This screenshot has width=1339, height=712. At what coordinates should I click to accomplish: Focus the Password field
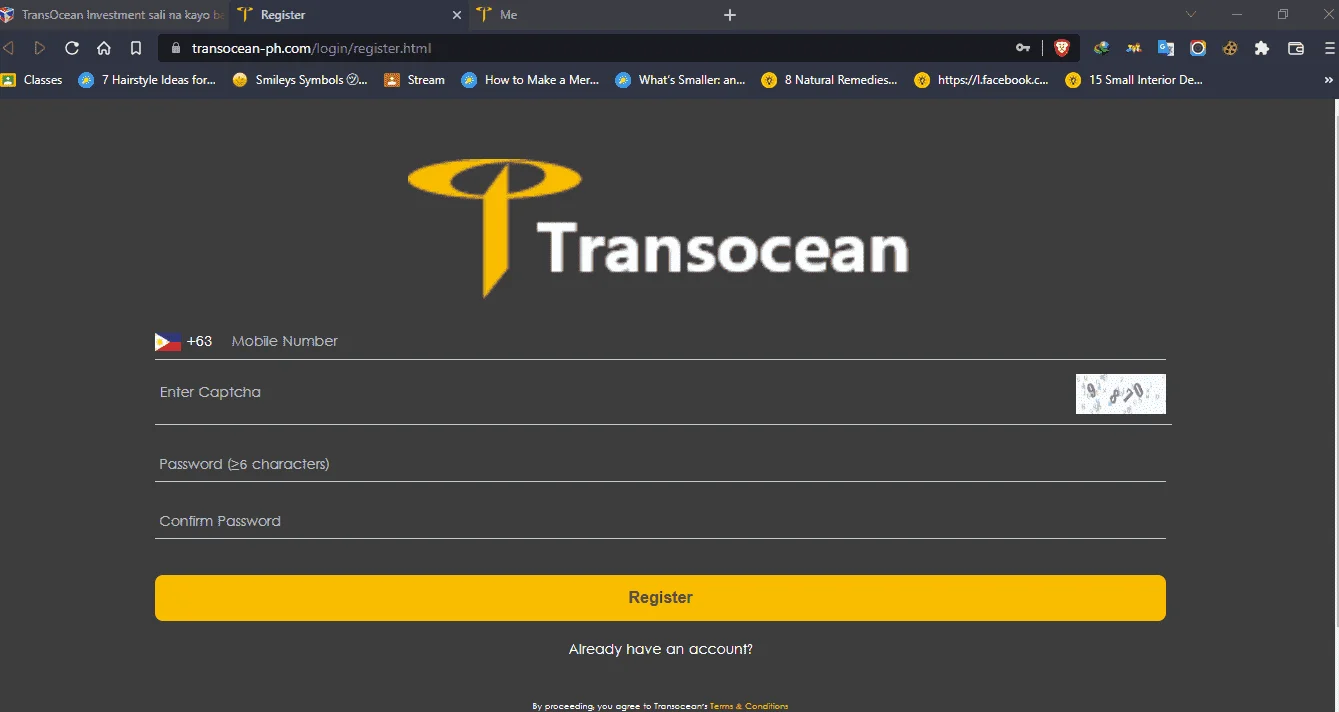[660, 464]
